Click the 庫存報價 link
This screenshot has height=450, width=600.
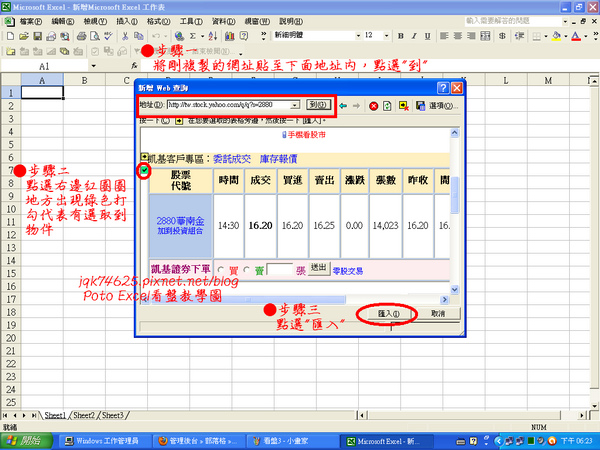tap(278, 159)
